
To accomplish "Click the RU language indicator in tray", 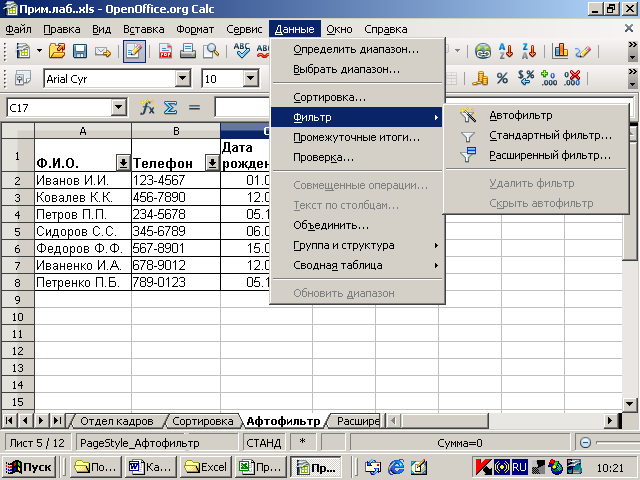I will click(x=519, y=467).
